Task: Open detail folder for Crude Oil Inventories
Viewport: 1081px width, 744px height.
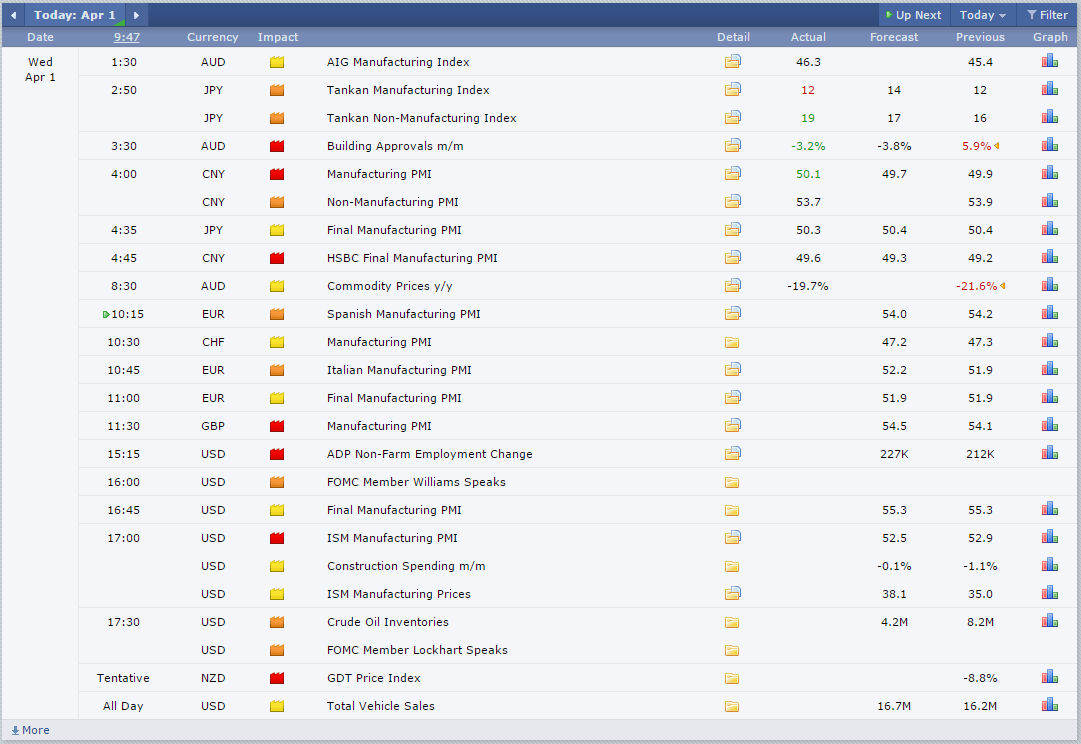Action: [x=732, y=623]
